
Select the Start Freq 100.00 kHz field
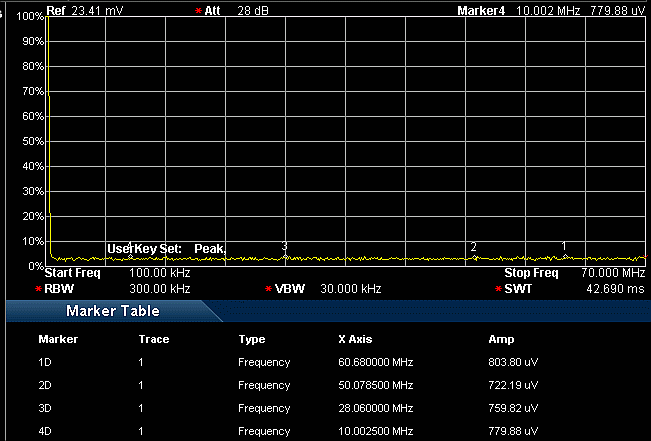(x=117, y=273)
